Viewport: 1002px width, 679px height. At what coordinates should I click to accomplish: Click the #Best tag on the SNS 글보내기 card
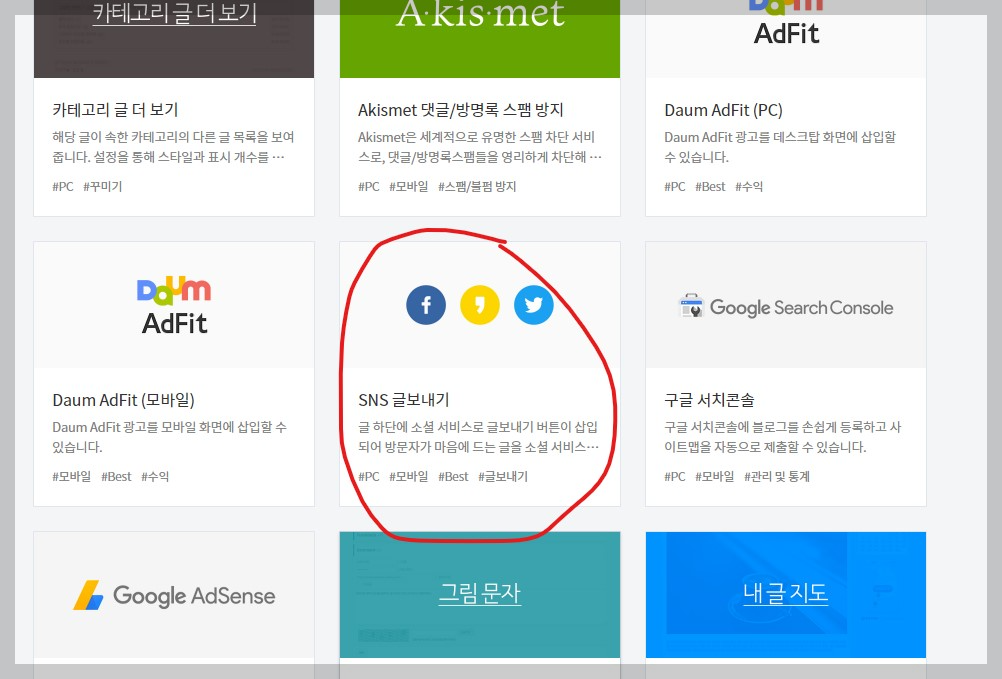452,476
